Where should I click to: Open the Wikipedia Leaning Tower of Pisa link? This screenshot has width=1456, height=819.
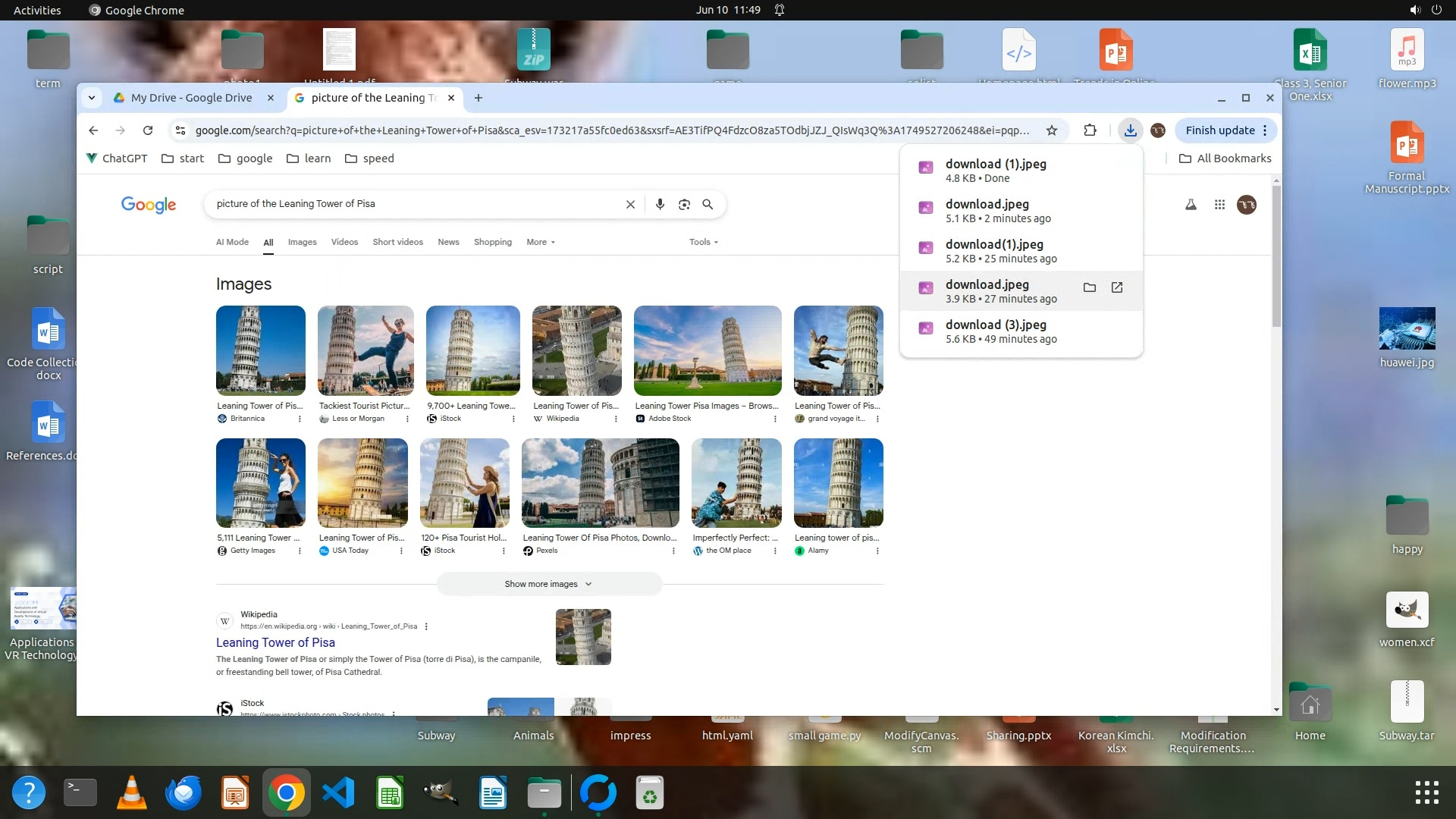(275, 642)
